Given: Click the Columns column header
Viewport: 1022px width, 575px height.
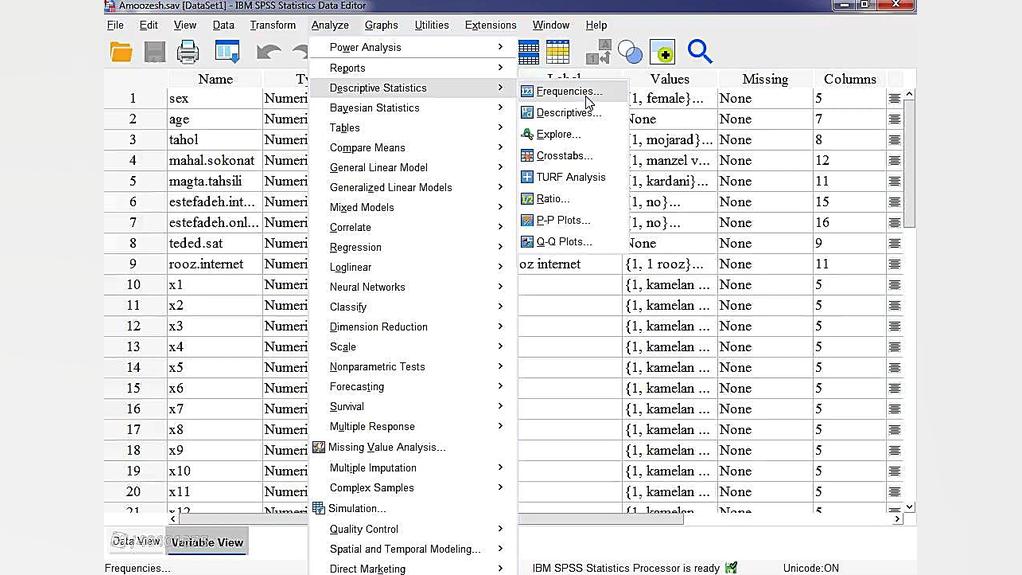Looking at the screenshot, I should [850, 79].
